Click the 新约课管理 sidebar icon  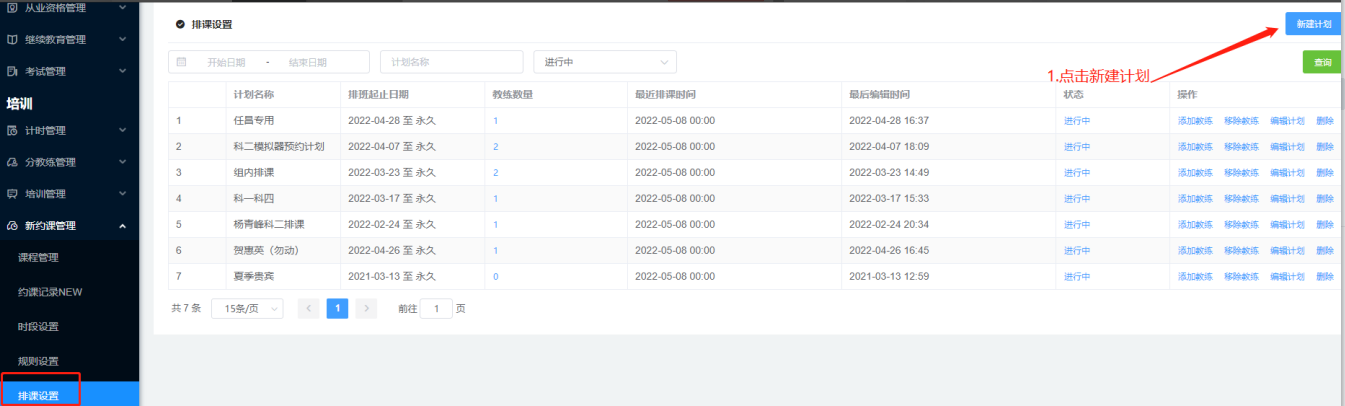point(12,226)
